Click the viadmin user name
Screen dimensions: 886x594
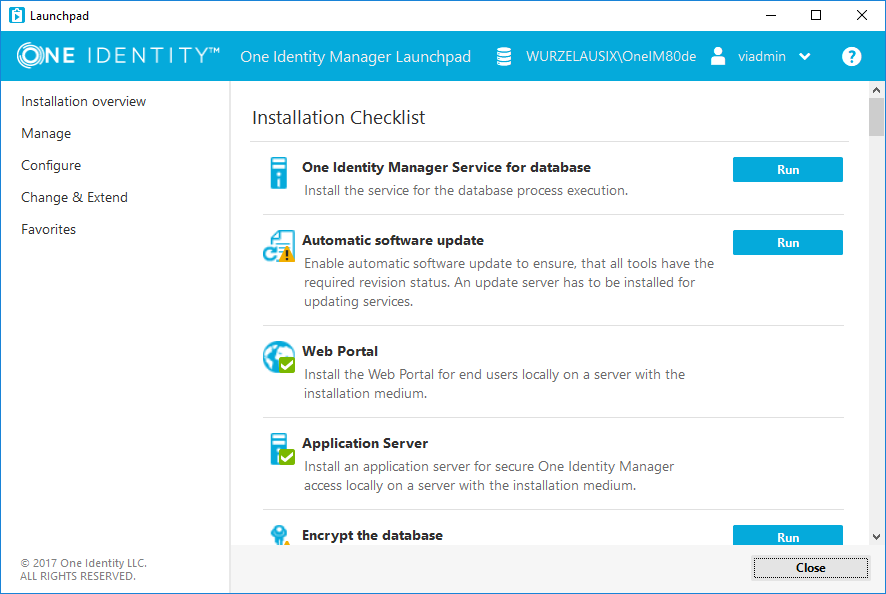pos(762,57)
